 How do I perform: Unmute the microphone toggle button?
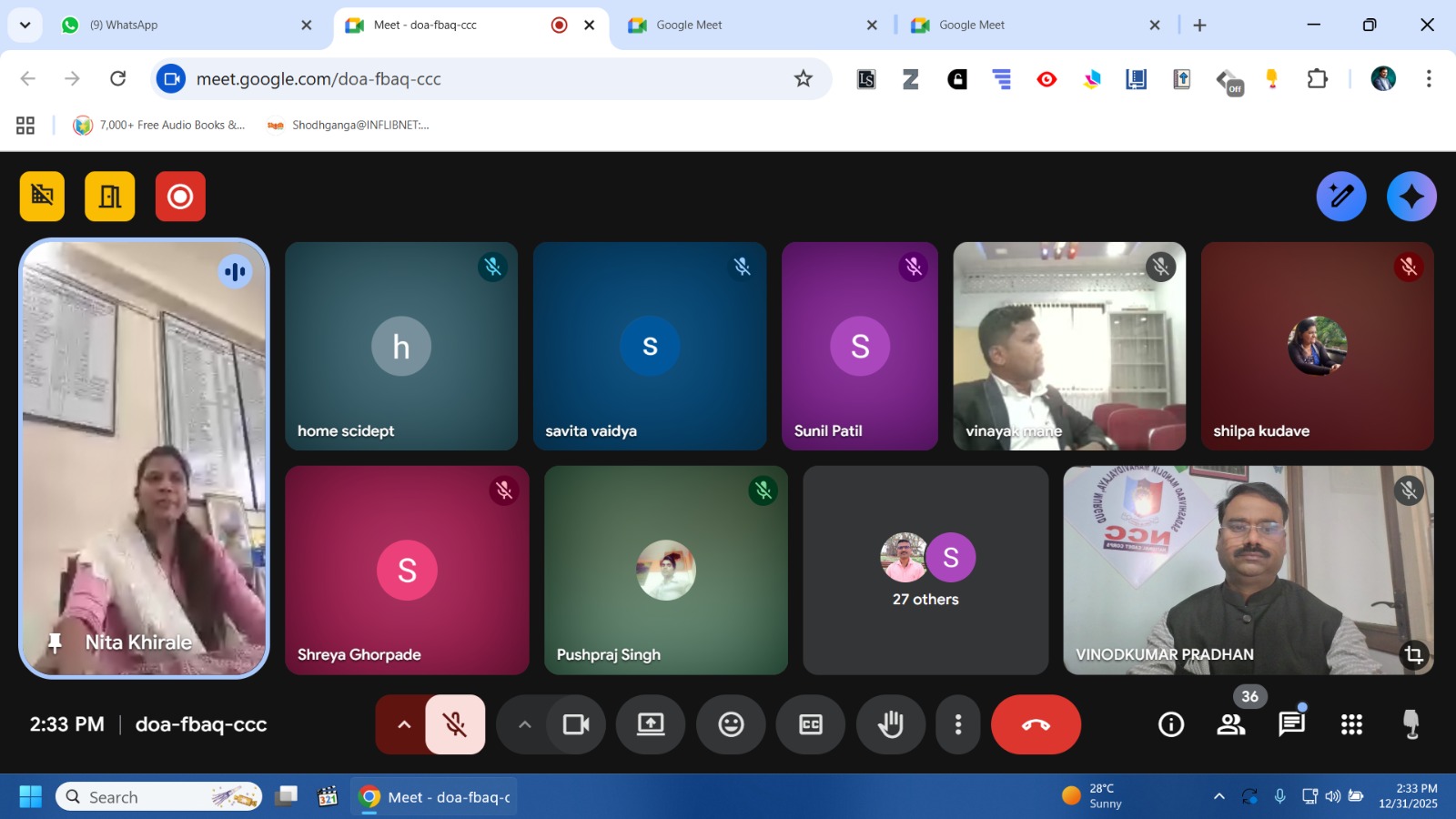[x=455, y=724]
